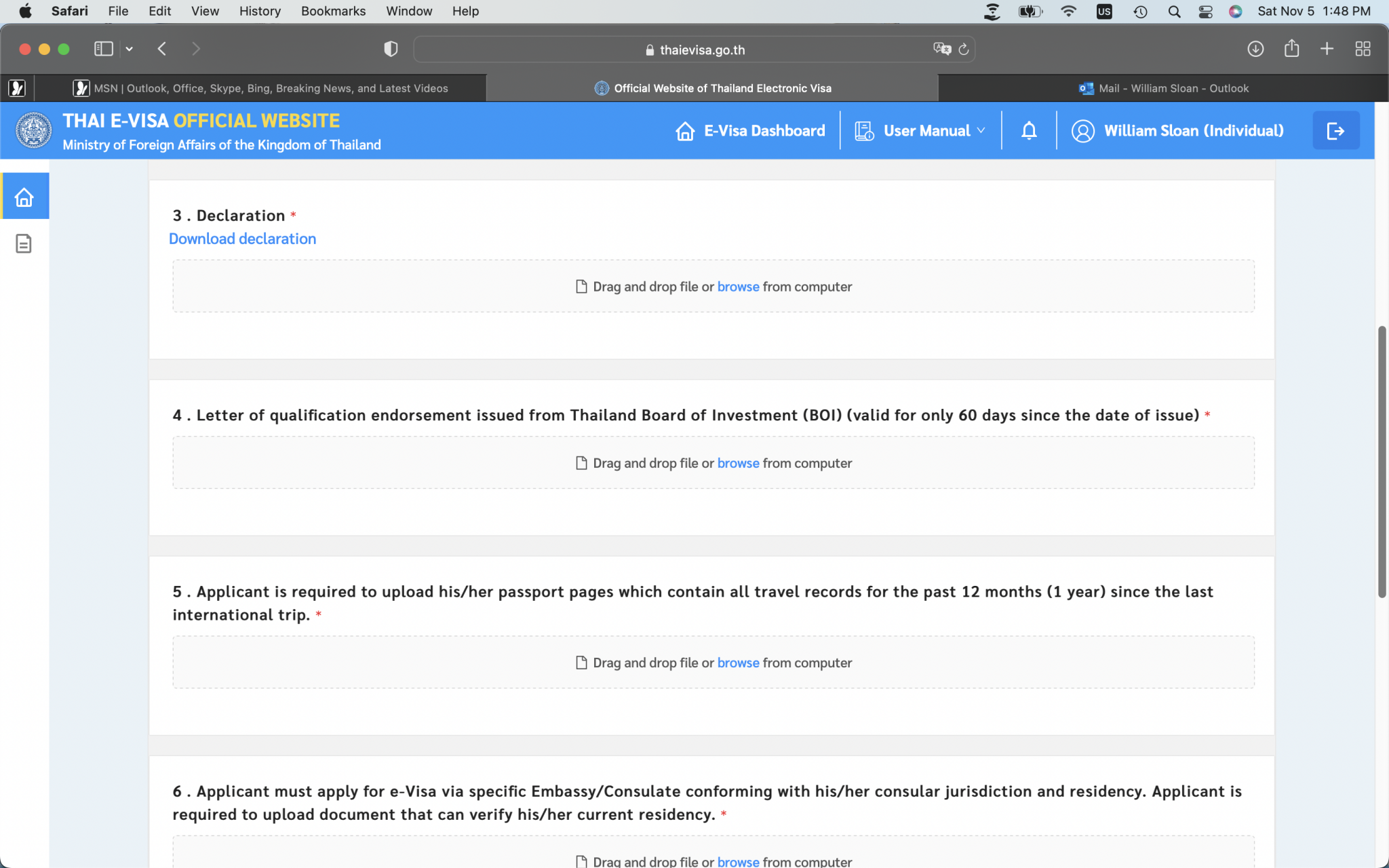Open the File menu

coord(118,11)
